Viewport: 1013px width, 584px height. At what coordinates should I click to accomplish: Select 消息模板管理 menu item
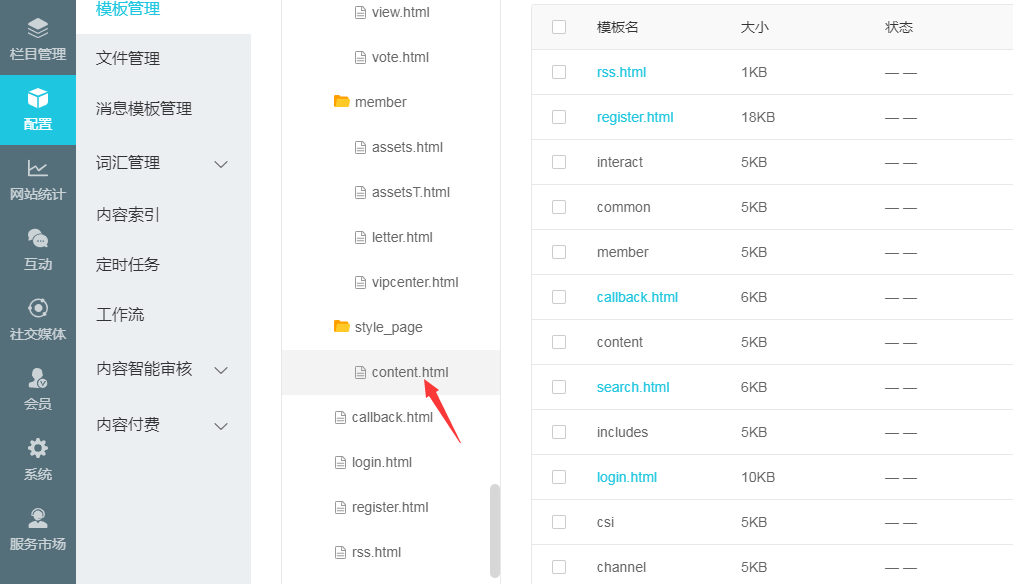pyautogui.click(x=144, y=108)
